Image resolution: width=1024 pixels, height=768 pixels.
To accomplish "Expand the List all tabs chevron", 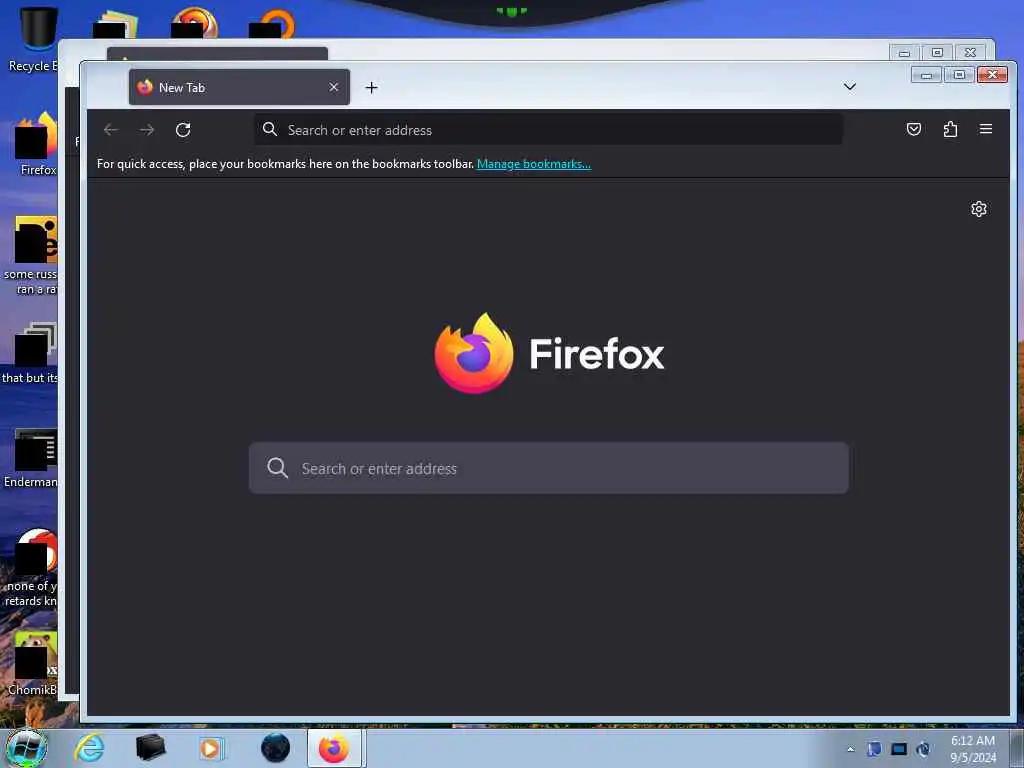I will pos(850,86).
